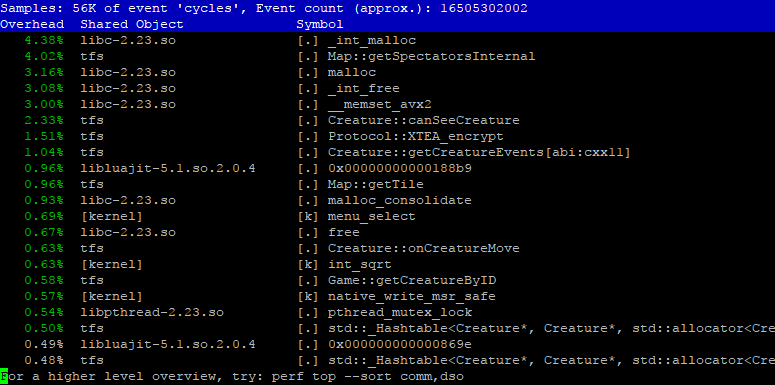Screen dimensions: 775x385
Task: Select the int_sqrt kernel symbol
Action: coord(359,264)
